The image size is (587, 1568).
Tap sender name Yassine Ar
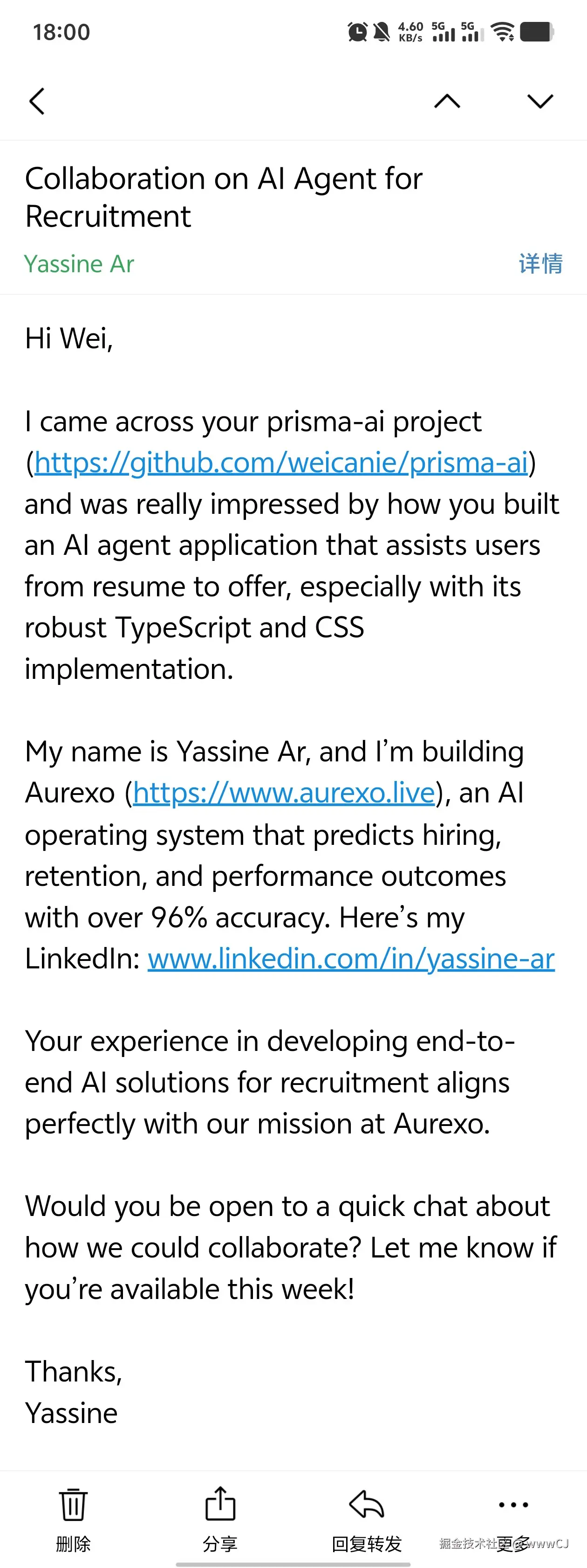[x=79, y=263]
